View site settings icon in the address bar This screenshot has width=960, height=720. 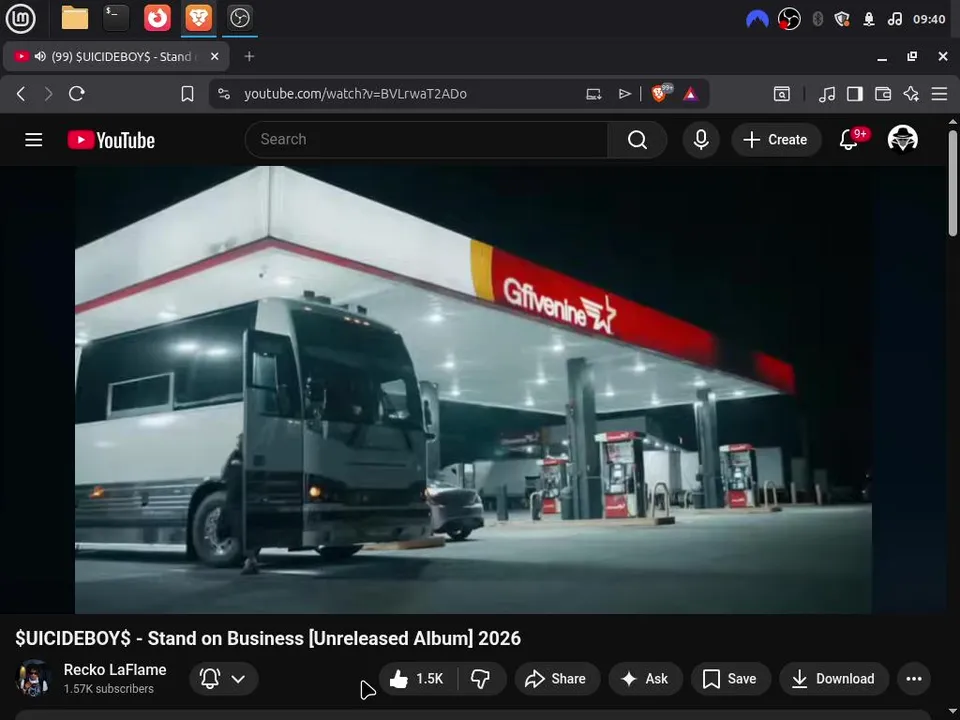click(224, 94)
